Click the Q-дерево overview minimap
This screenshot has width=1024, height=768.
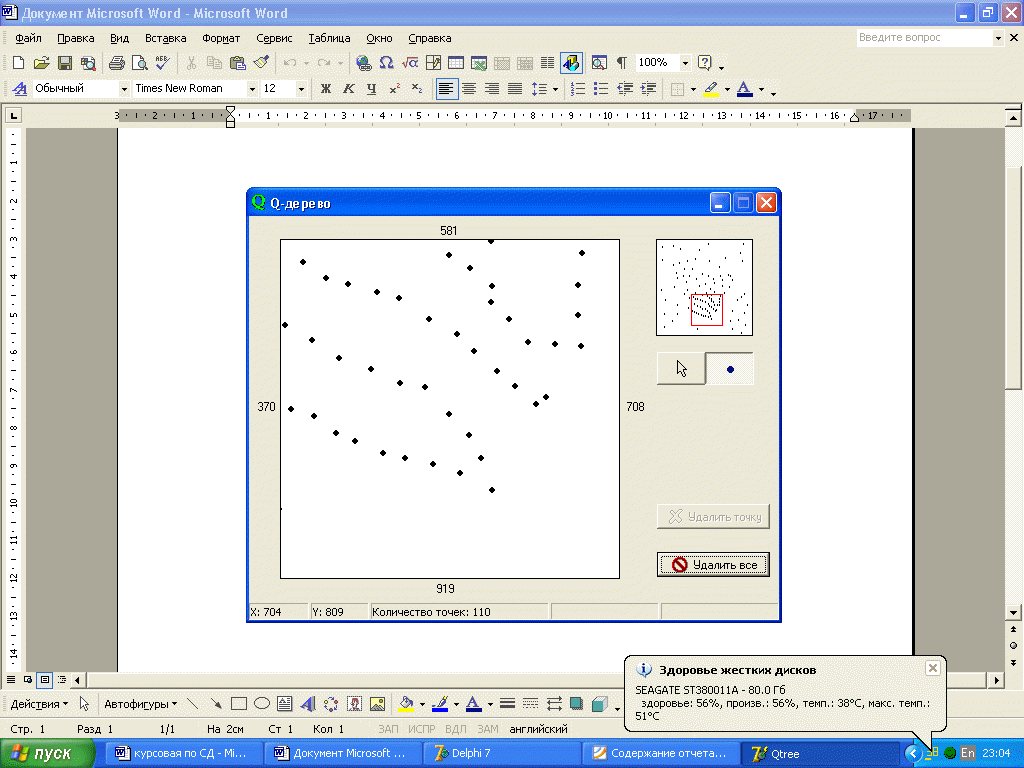point(704,287)
